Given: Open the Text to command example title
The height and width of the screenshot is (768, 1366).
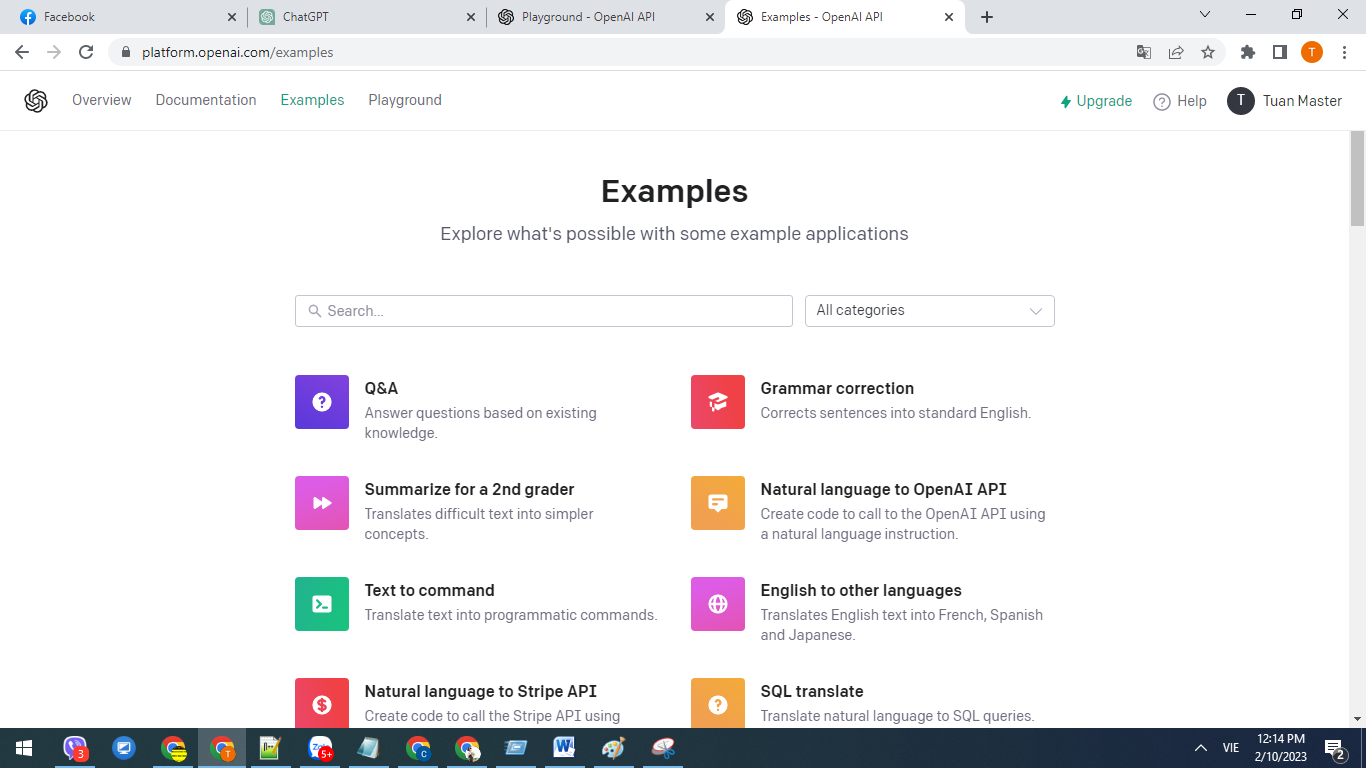Looking at the screenshot, I should tap(430, 591).
